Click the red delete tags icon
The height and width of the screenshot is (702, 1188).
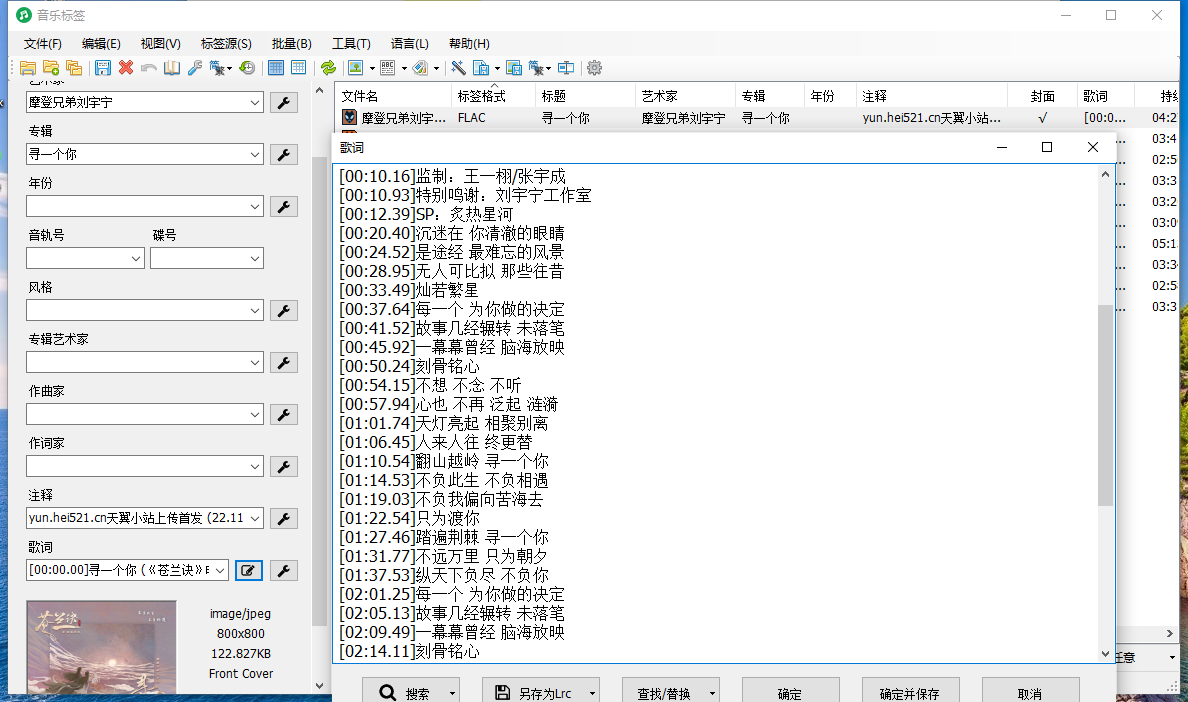[124, 67]
